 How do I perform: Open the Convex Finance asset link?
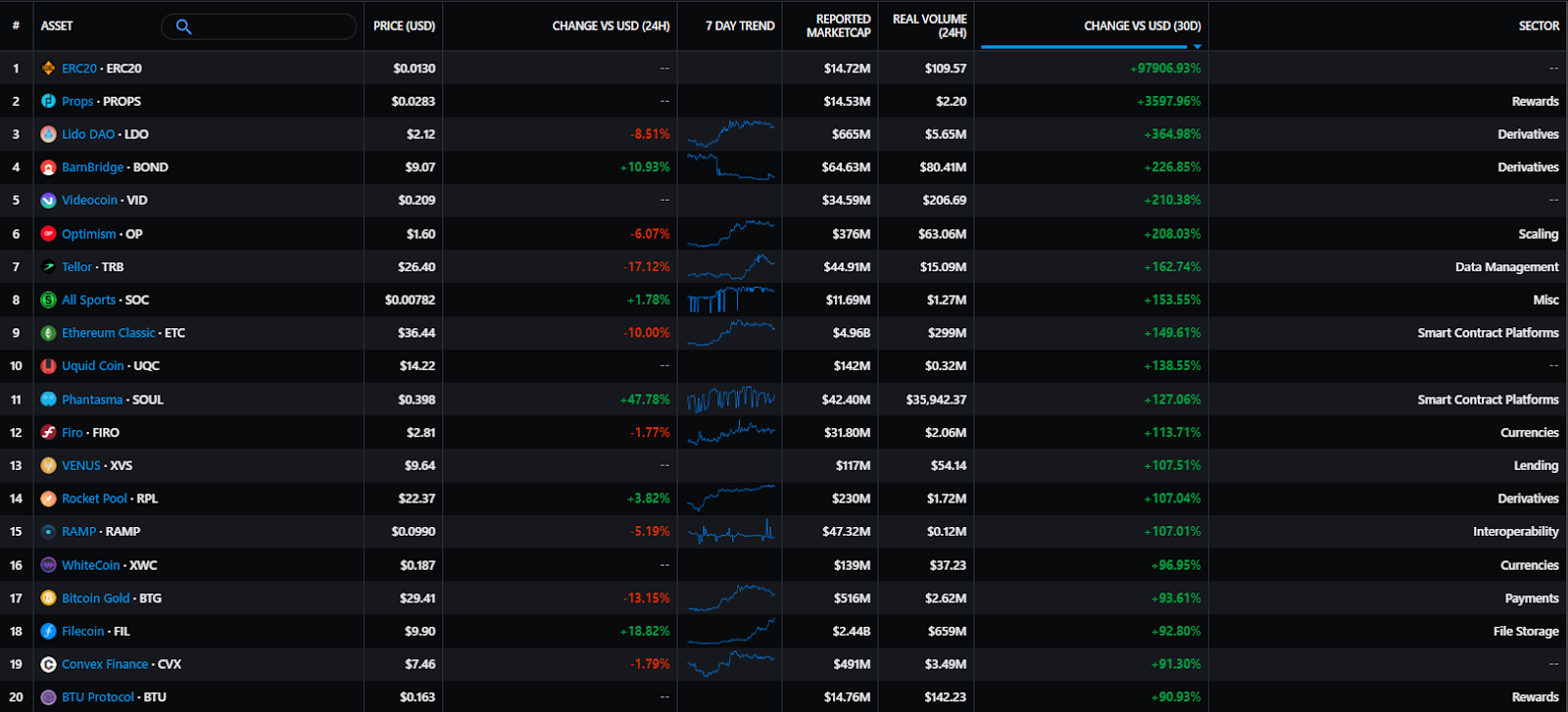105,664
